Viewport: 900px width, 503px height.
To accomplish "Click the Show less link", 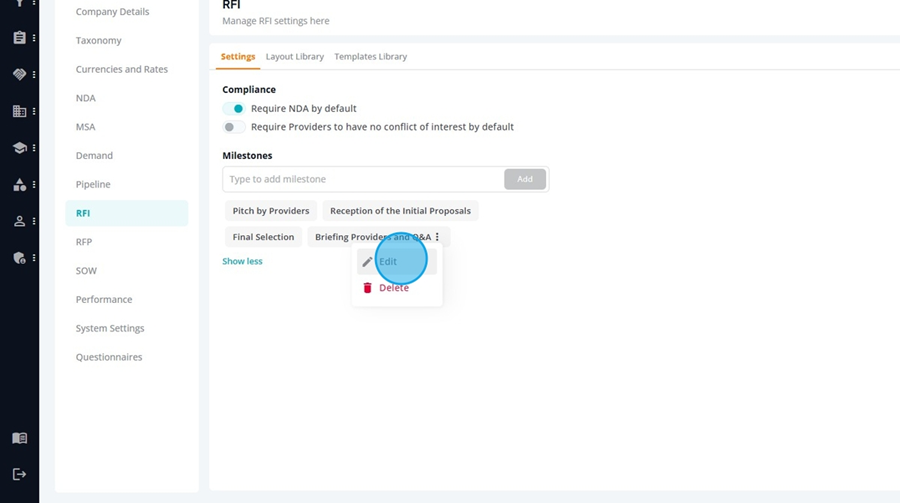I will tap(242, 261).
